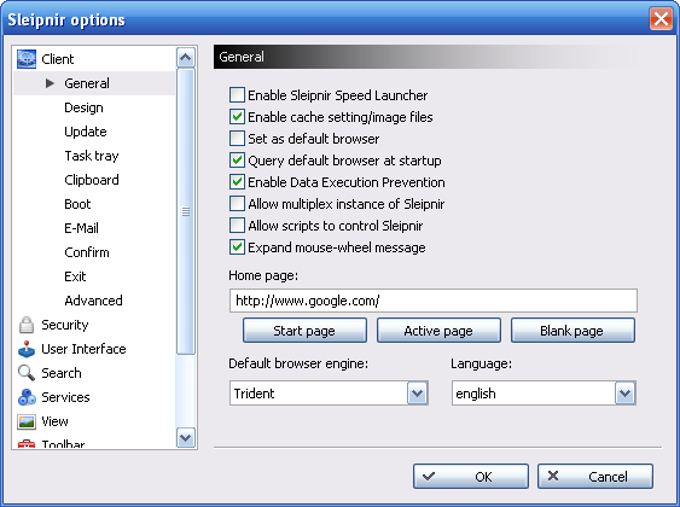Open Clipboard settings
Image resolution: width=680 pixels, height=507 pixels.
92,180
